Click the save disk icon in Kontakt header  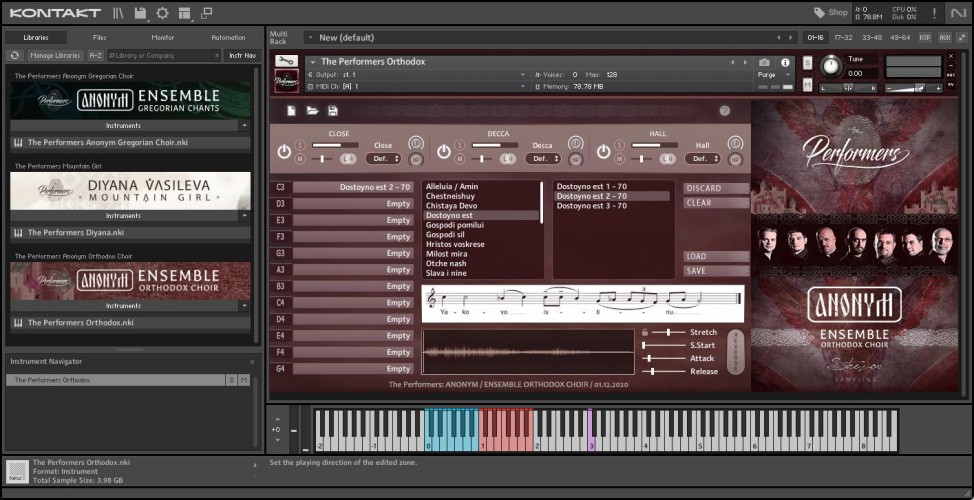[140, 13]
